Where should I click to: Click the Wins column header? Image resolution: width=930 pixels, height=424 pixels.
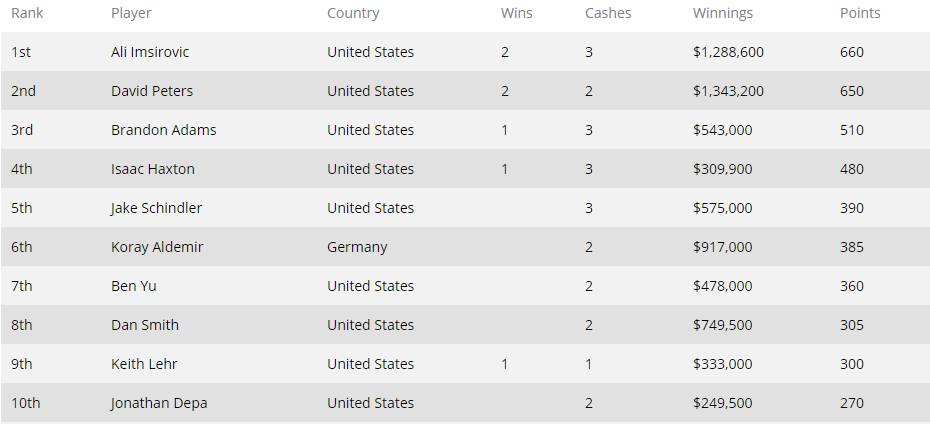(517, 13)
